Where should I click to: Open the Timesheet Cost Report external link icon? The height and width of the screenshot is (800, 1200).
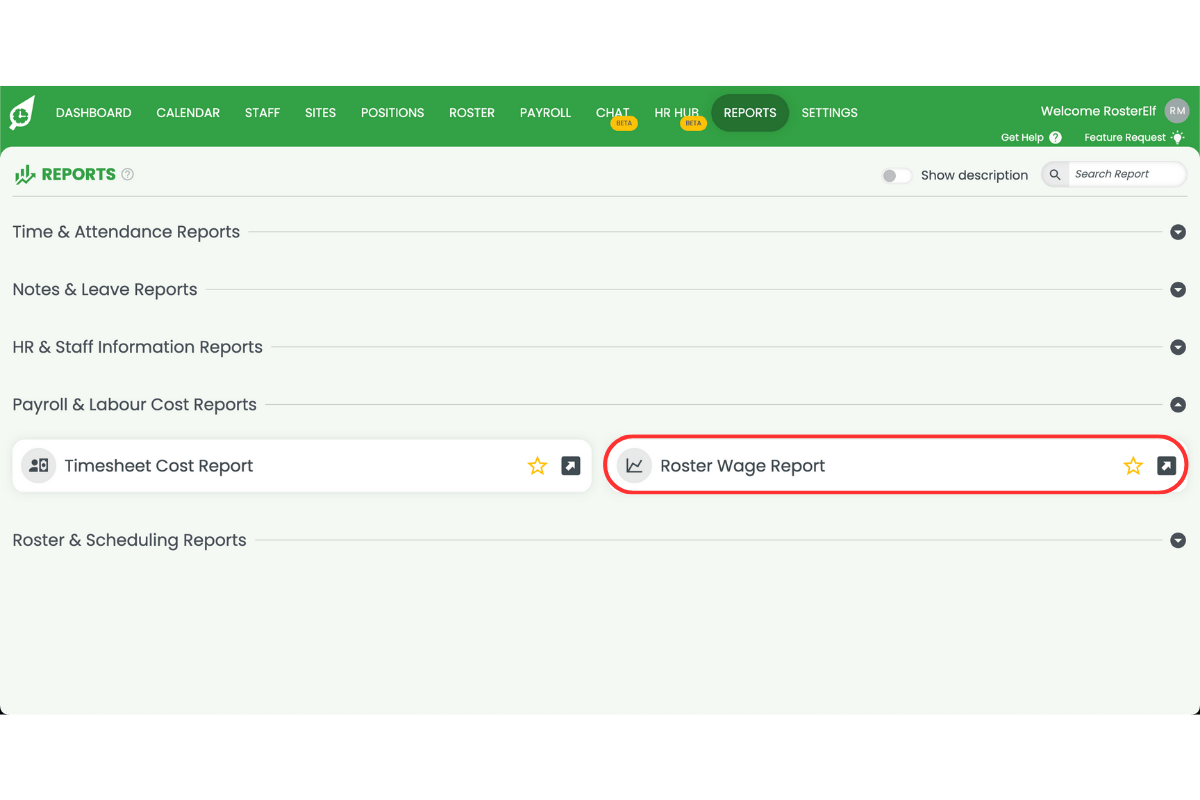coord(570,465)
